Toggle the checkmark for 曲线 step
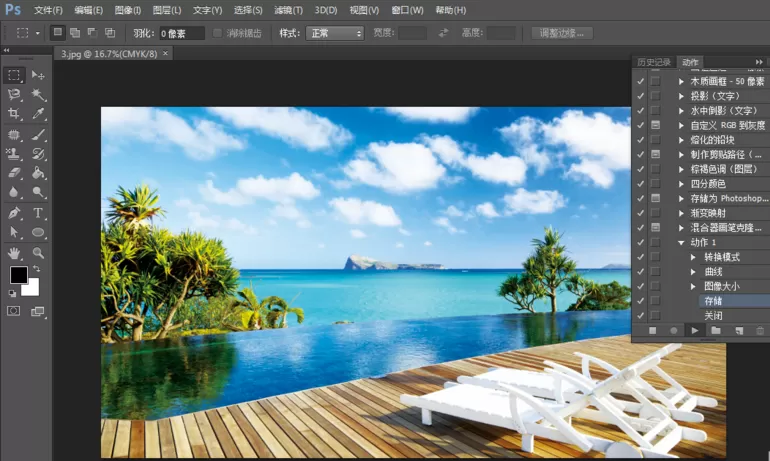This screenshot has width=770, height=461. [640, 271]
